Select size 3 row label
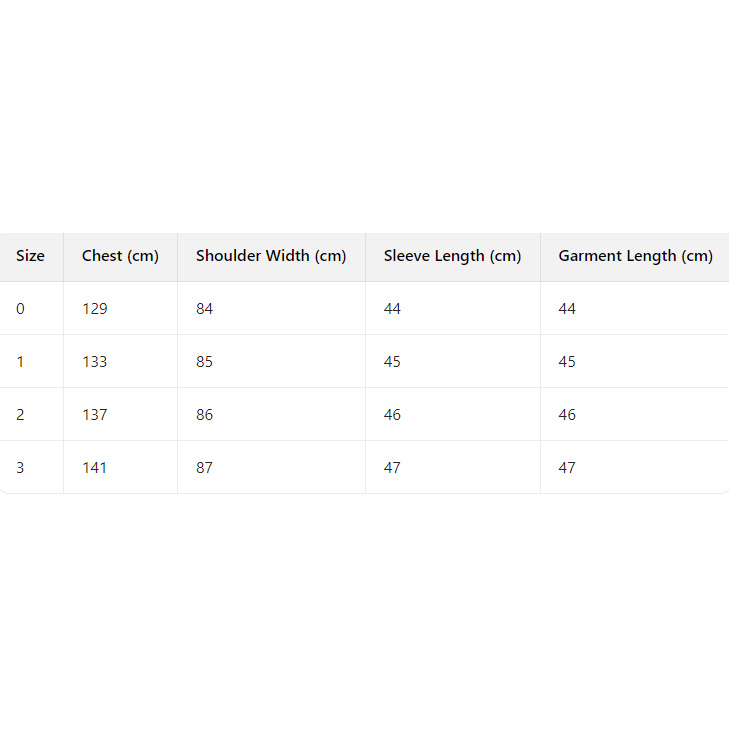The height and width of the screenshot is (729, 729). tap(20, 468)
